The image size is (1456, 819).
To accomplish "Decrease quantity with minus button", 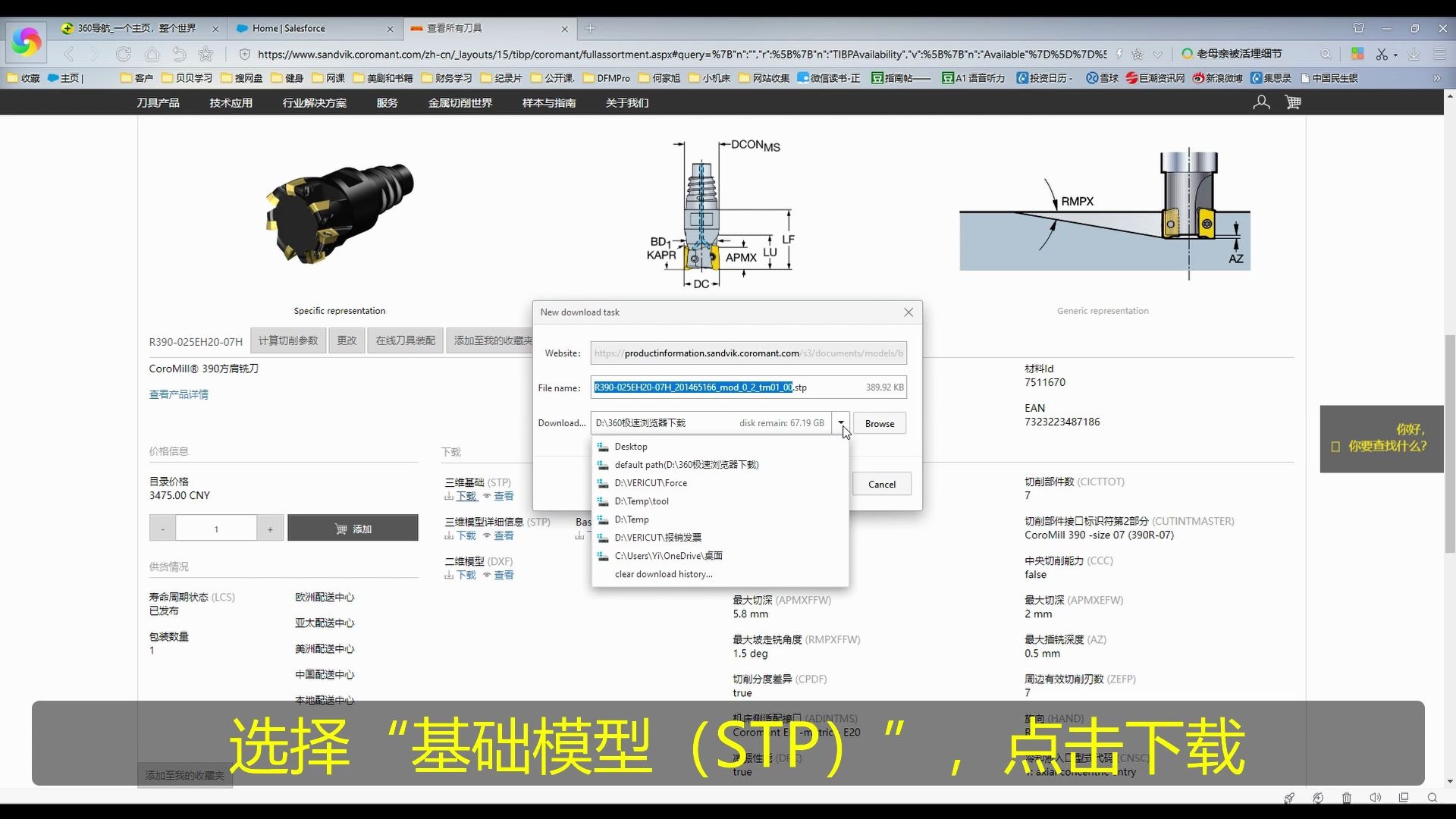I will (x=162, y=529).
